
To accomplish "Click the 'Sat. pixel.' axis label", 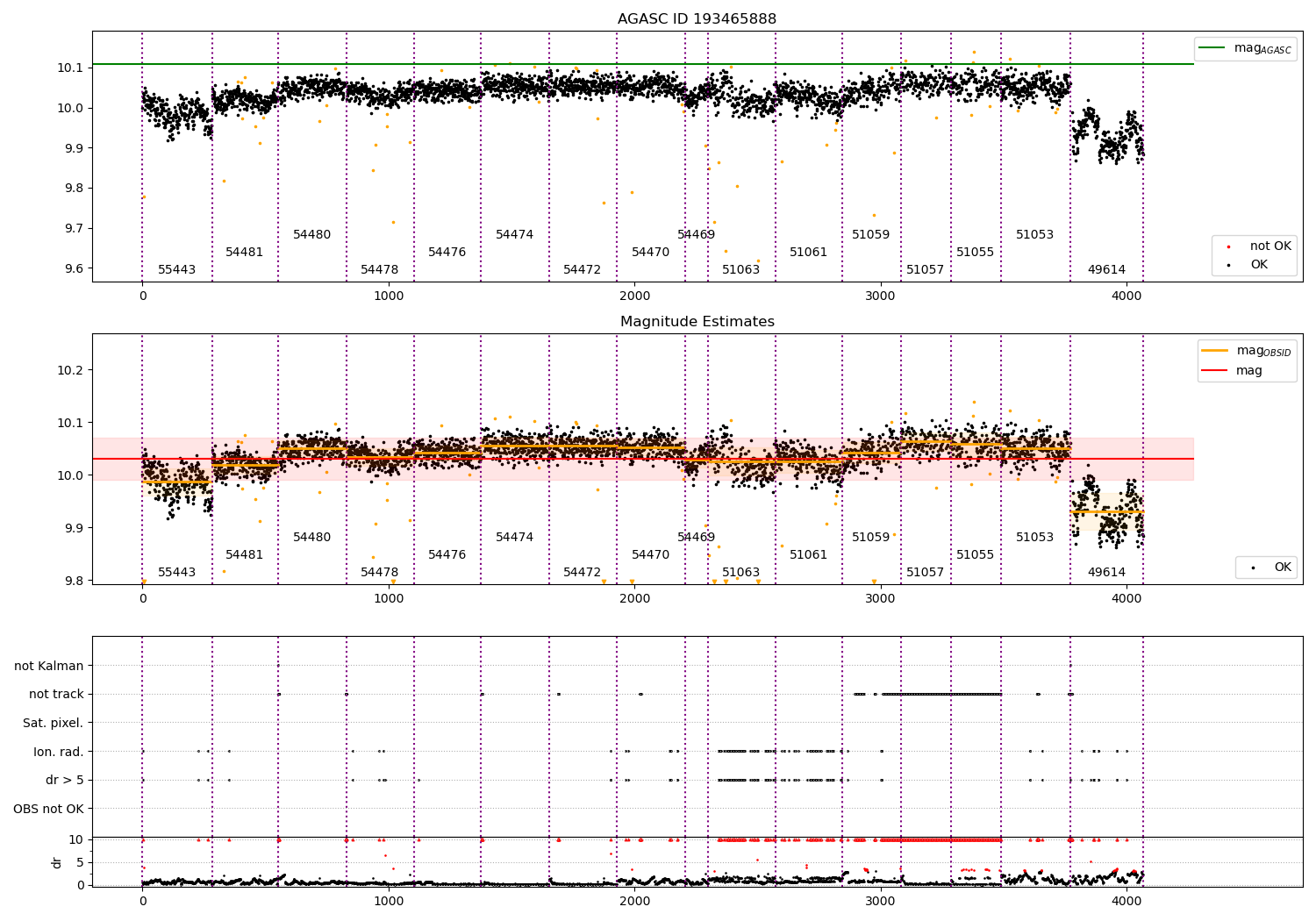I will coord(53,724).
